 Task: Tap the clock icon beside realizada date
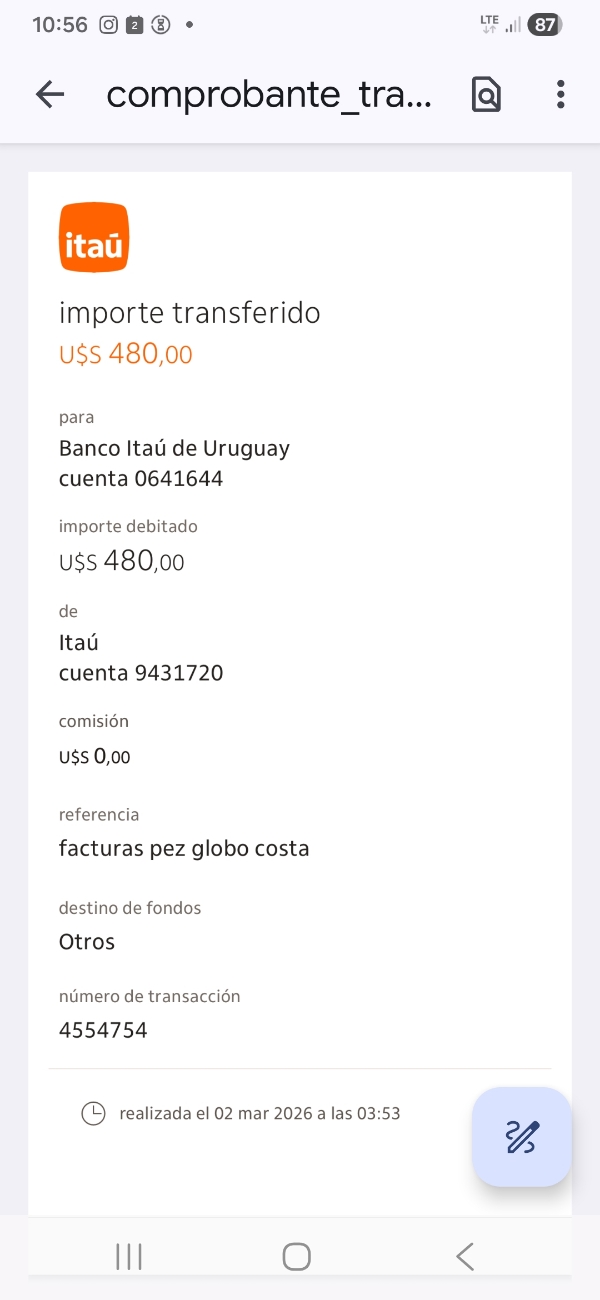coord(93,1113)
